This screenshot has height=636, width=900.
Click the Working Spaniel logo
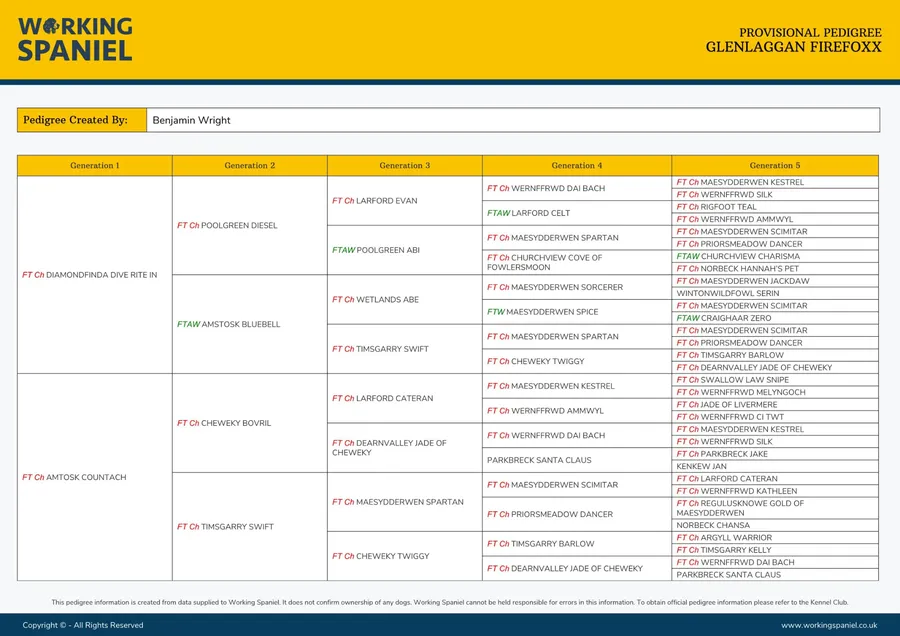click(75, 39)
